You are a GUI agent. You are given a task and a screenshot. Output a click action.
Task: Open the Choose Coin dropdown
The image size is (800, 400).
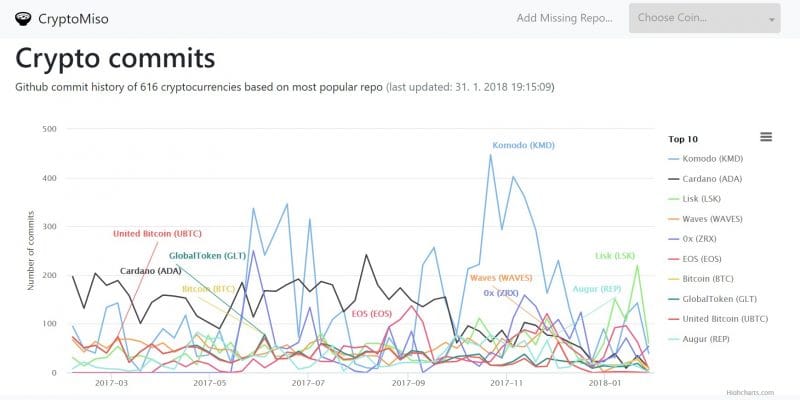click(705, 18)
